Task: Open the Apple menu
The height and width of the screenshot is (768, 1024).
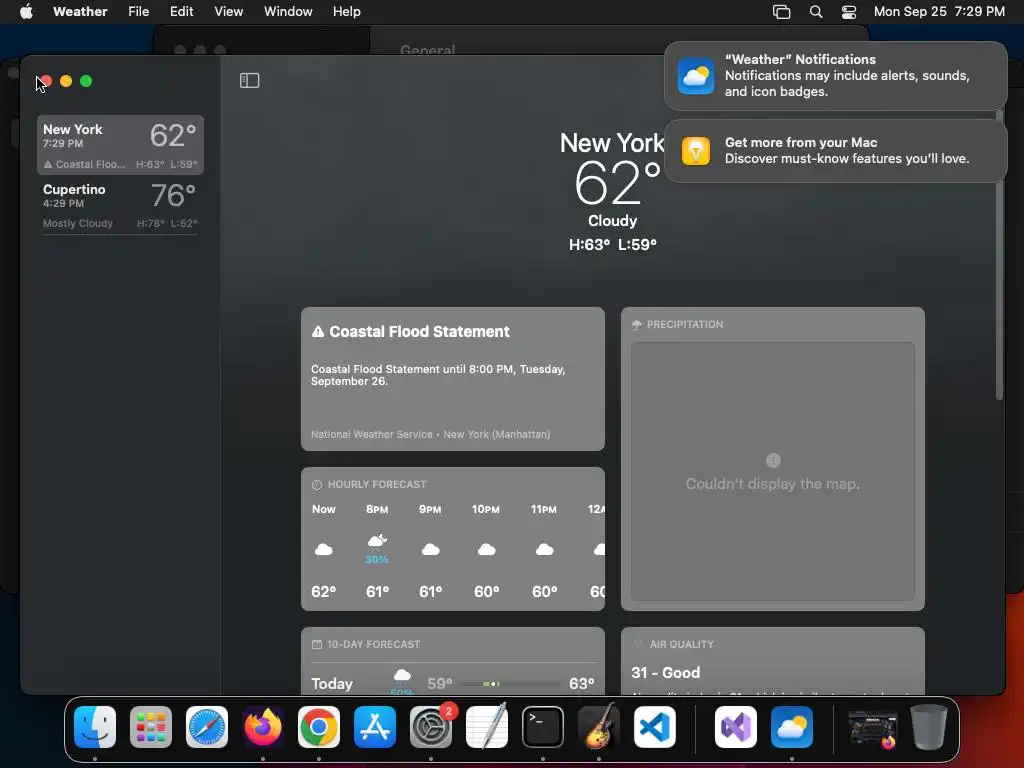Action: click(26, 12)
